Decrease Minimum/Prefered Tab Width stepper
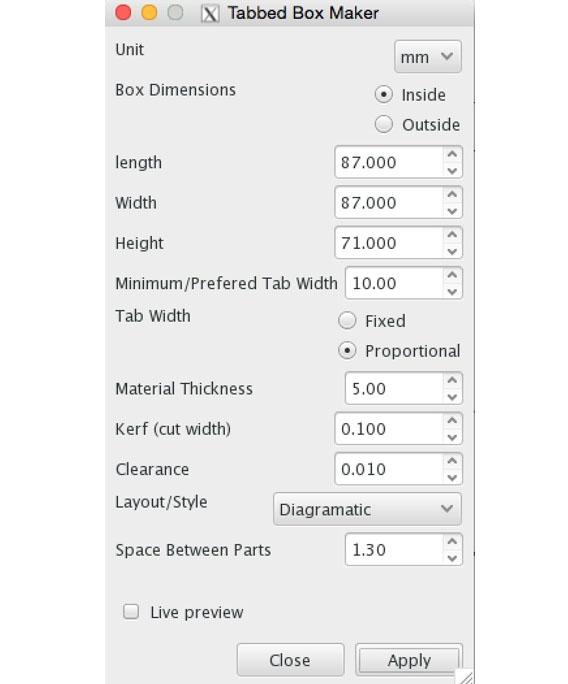Viewport: 568px width, 684px height. pos(452,292)
